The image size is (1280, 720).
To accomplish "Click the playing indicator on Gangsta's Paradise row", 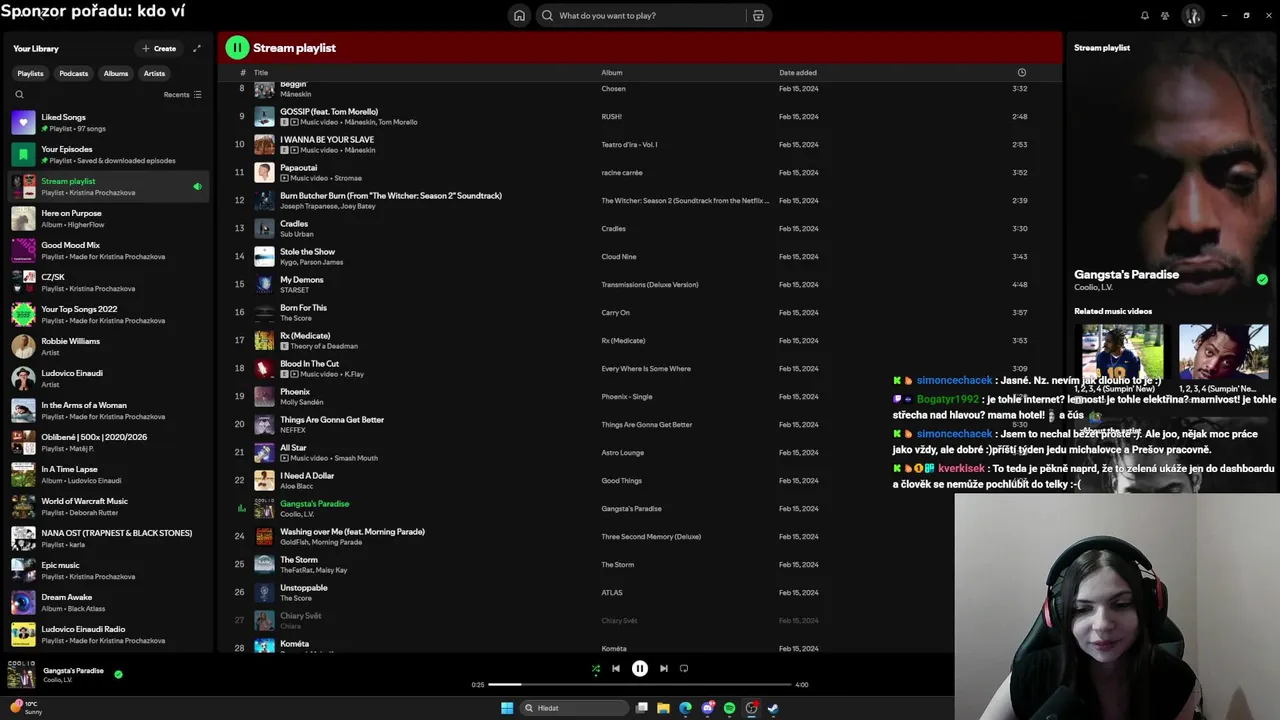I will pyautogui.click(x=241, y=508).
